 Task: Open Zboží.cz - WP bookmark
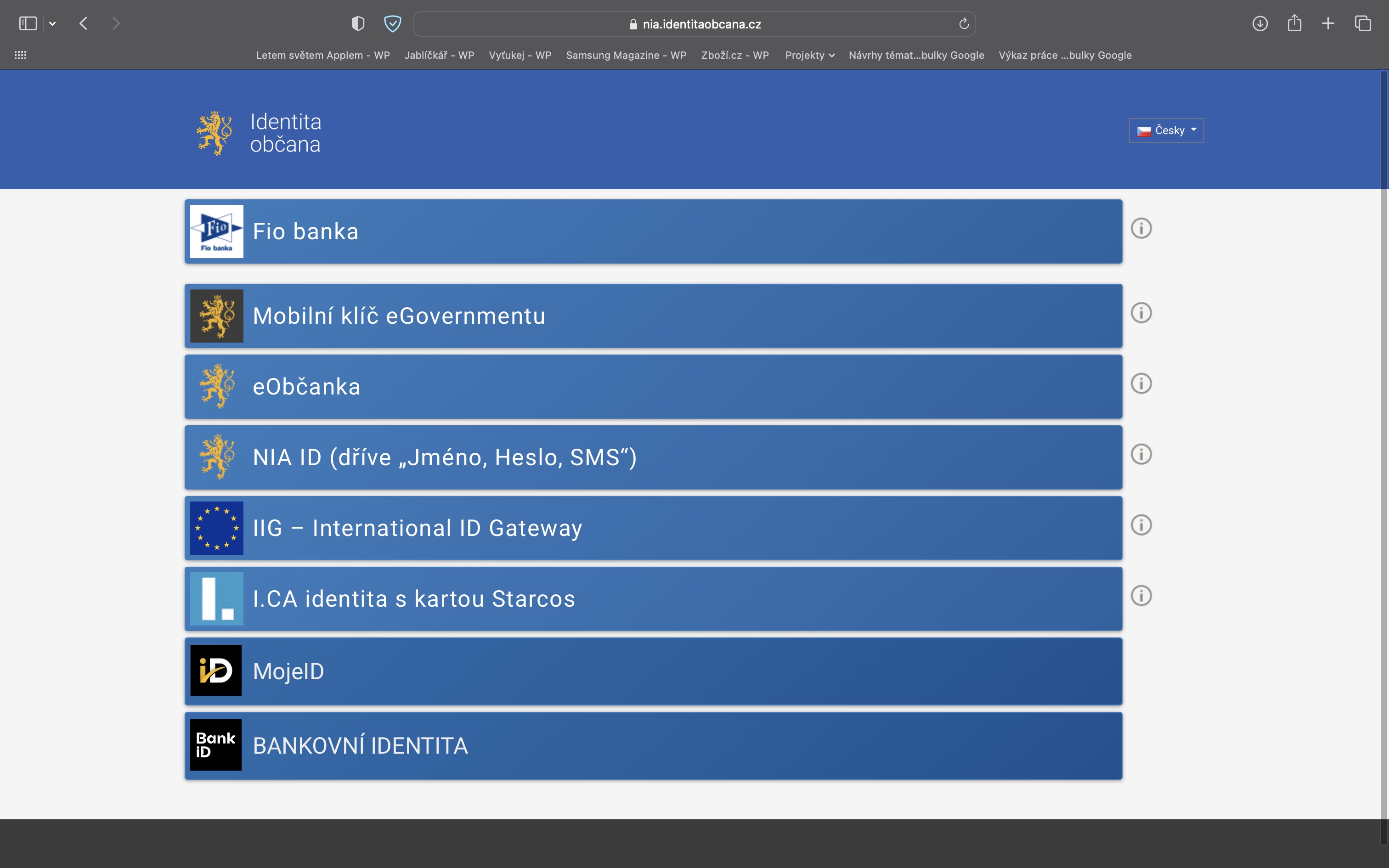tap(734, 55)
